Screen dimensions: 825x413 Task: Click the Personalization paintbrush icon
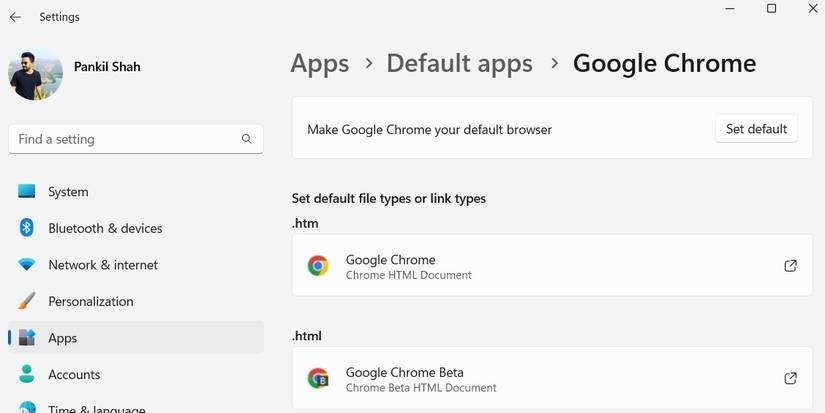[27, 301]
